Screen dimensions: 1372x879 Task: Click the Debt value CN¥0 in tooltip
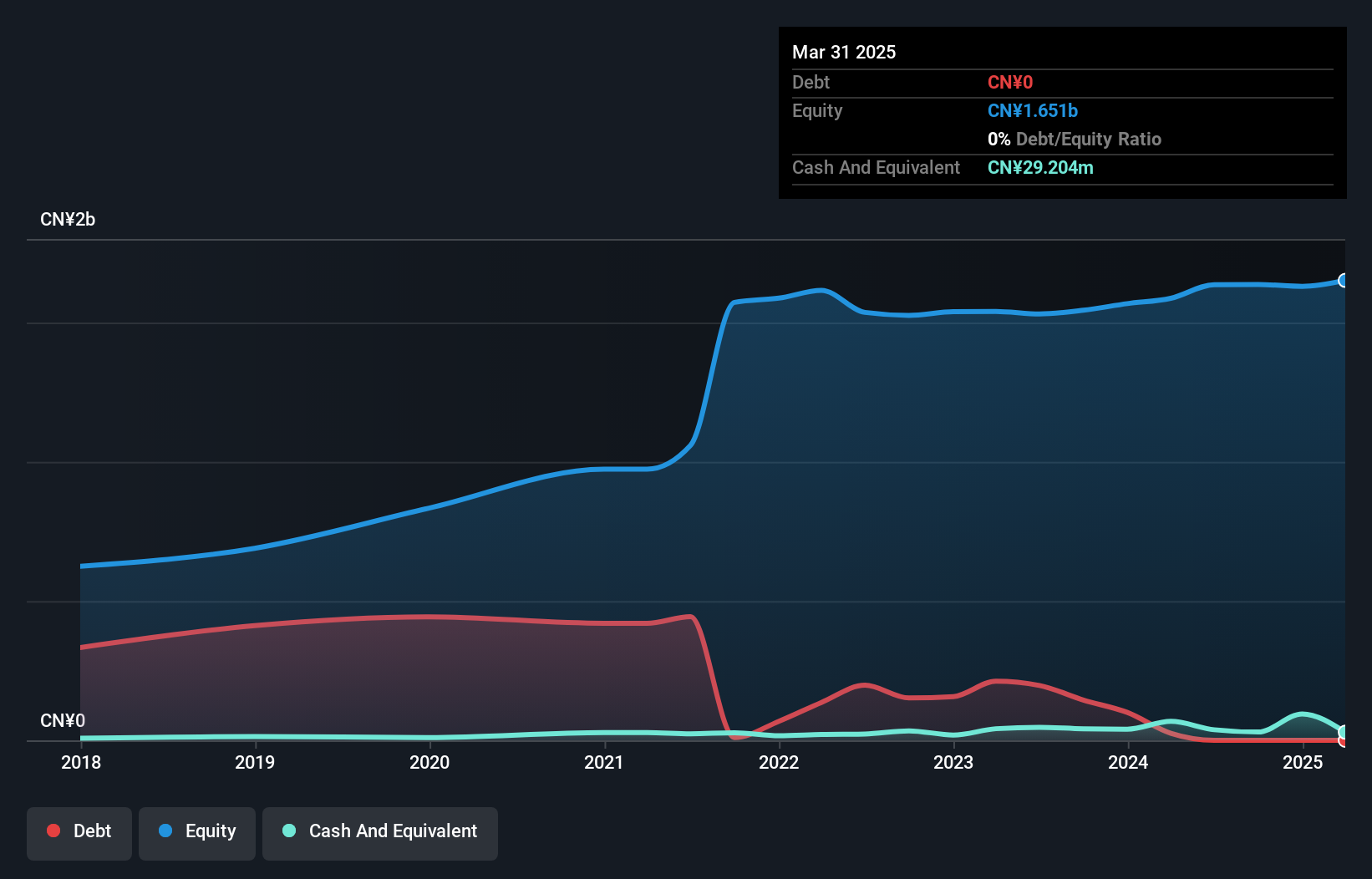(x=1010, y=82)
